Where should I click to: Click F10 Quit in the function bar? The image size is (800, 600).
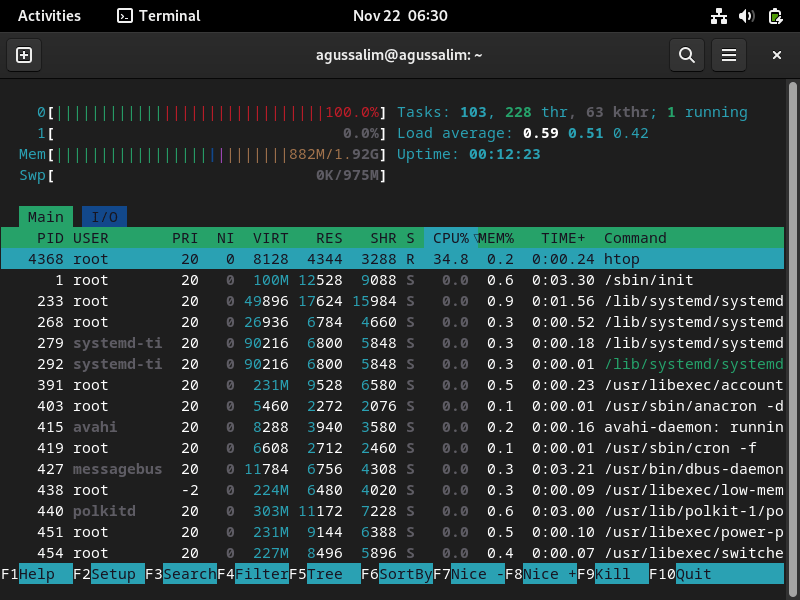[716, 574]
